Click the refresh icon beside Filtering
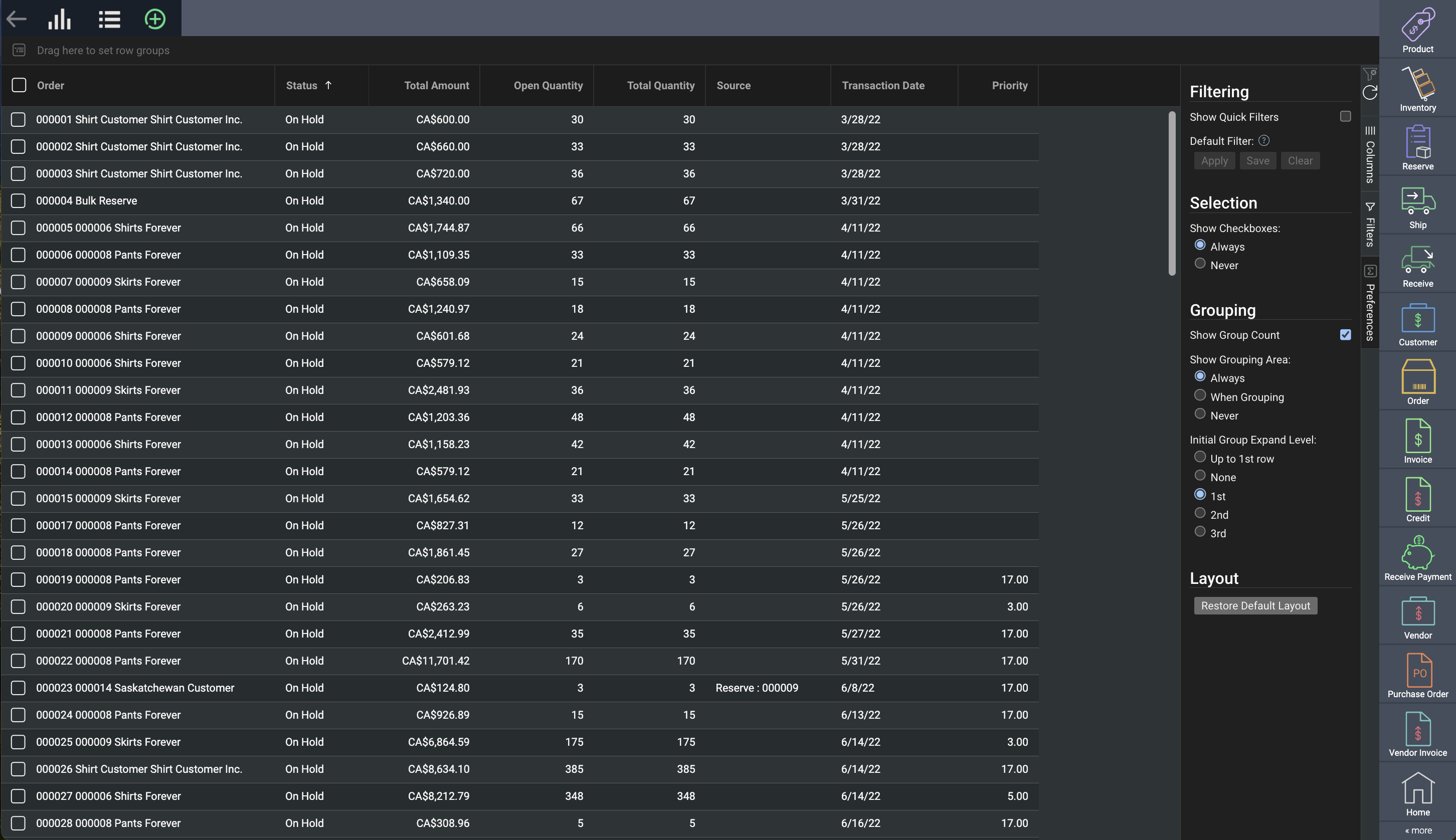1456x840 pixels. [x=1369, y=92]
